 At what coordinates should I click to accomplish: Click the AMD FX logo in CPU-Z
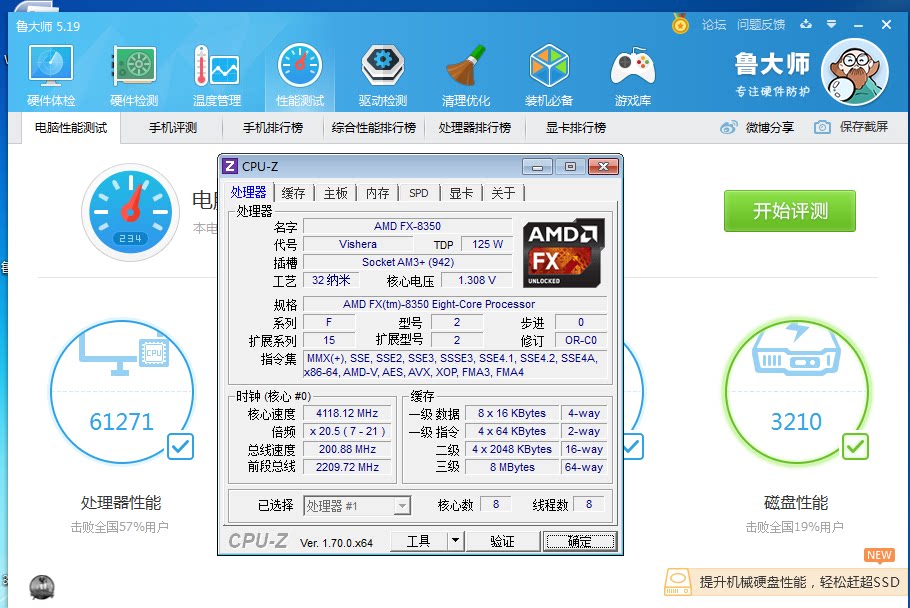(564, 253)
